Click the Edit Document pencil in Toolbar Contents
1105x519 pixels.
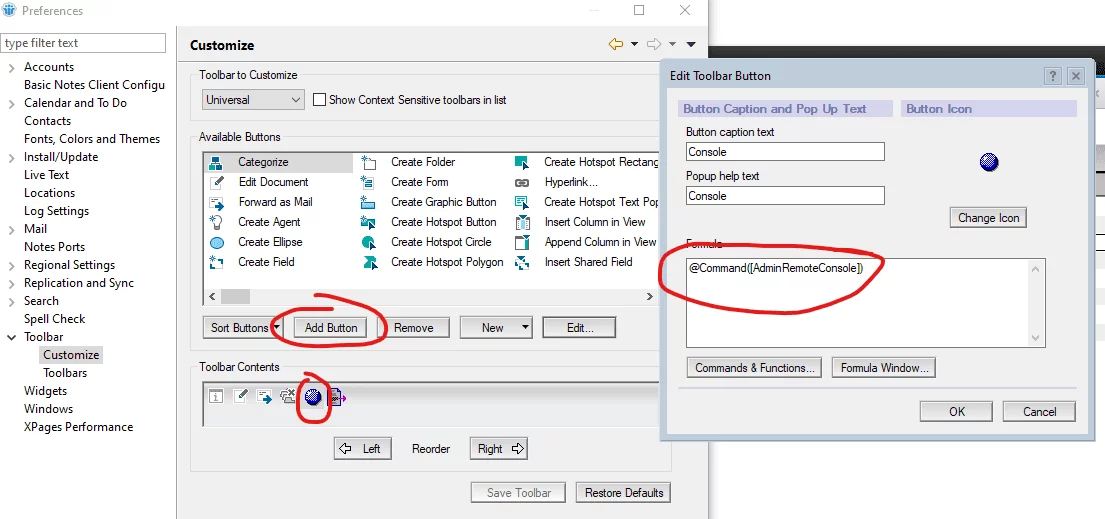[240, 397]
